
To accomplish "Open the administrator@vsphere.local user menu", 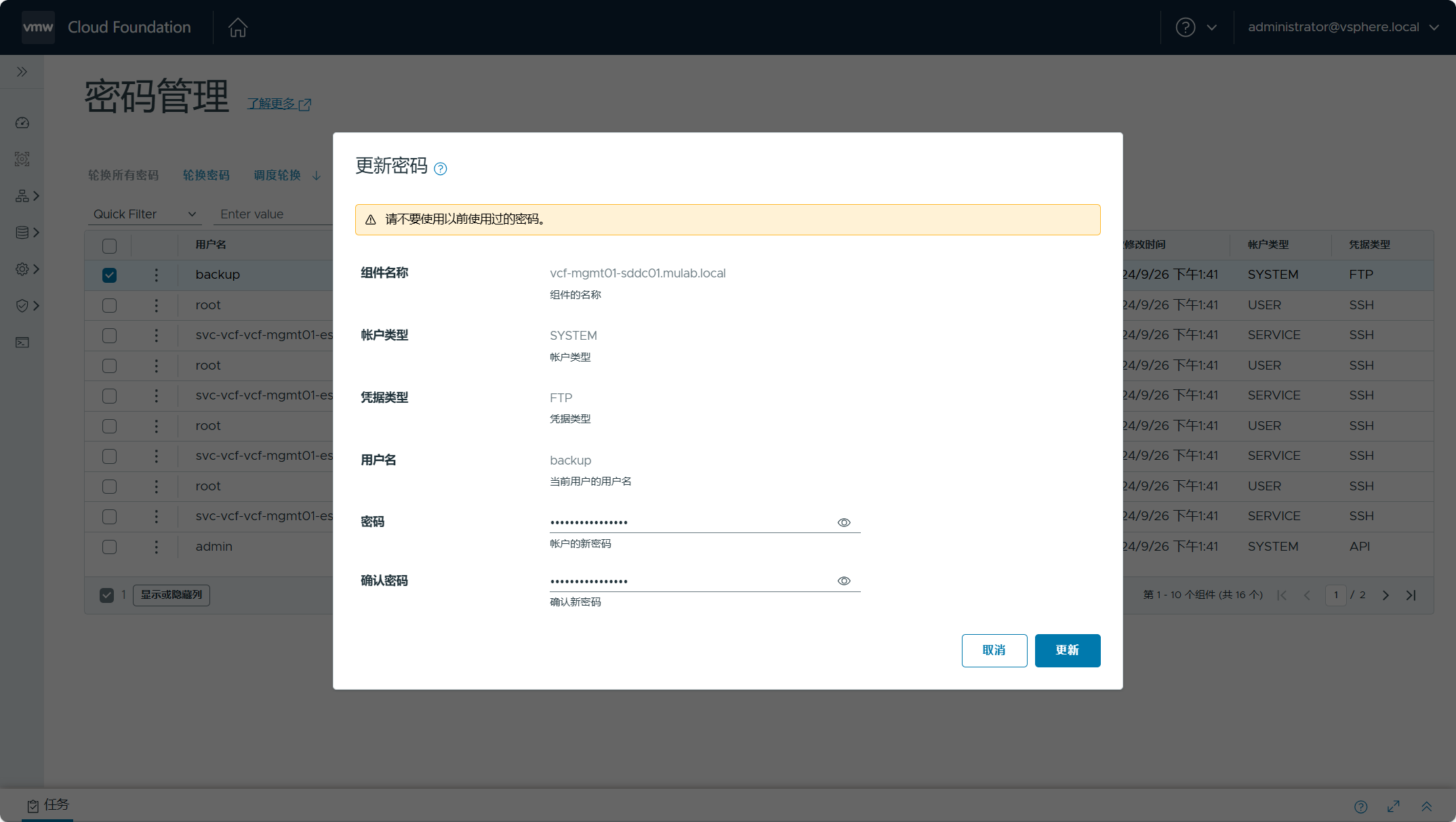I will pyautogui.click(x=1343, y=27).
